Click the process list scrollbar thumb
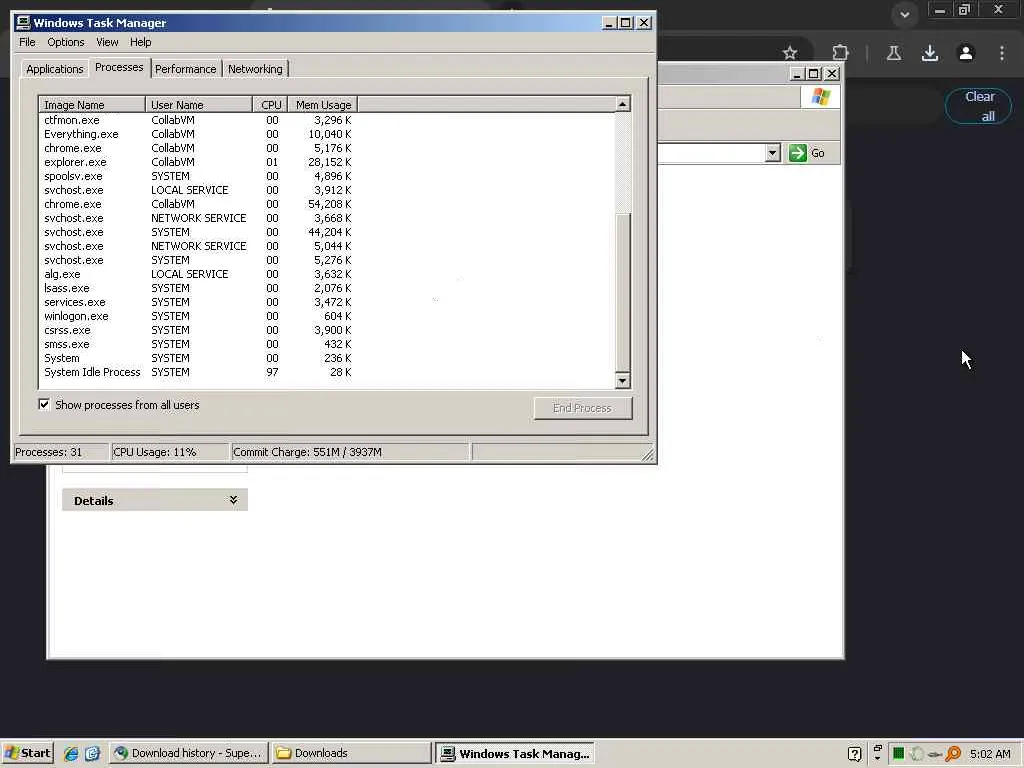The height and width of the screenshot is (768, 1024). pos(622,292)
